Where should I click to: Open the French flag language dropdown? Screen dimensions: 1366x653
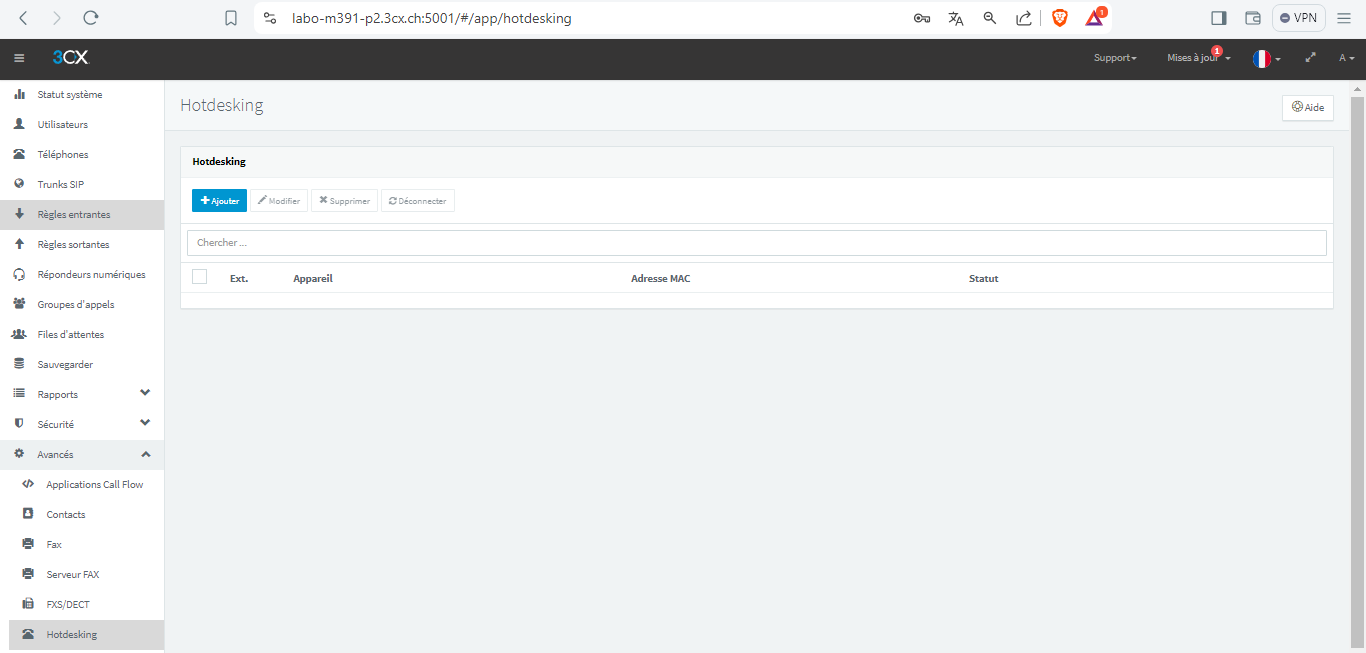(1266, 58)
